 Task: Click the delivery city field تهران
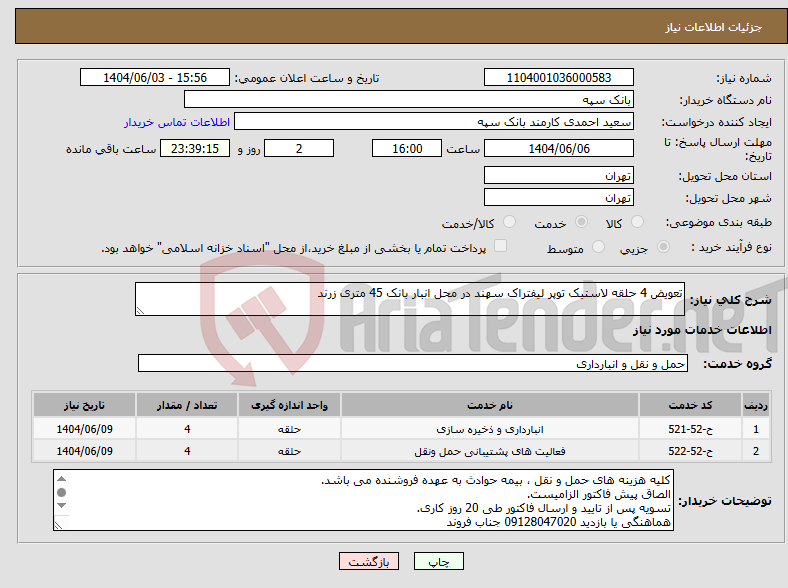(558, 198)
